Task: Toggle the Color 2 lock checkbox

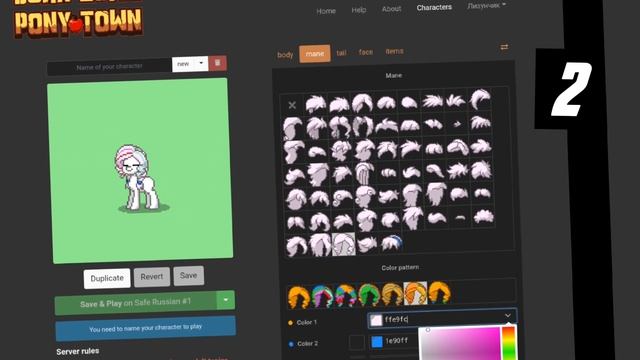Action: click(357, 342)
